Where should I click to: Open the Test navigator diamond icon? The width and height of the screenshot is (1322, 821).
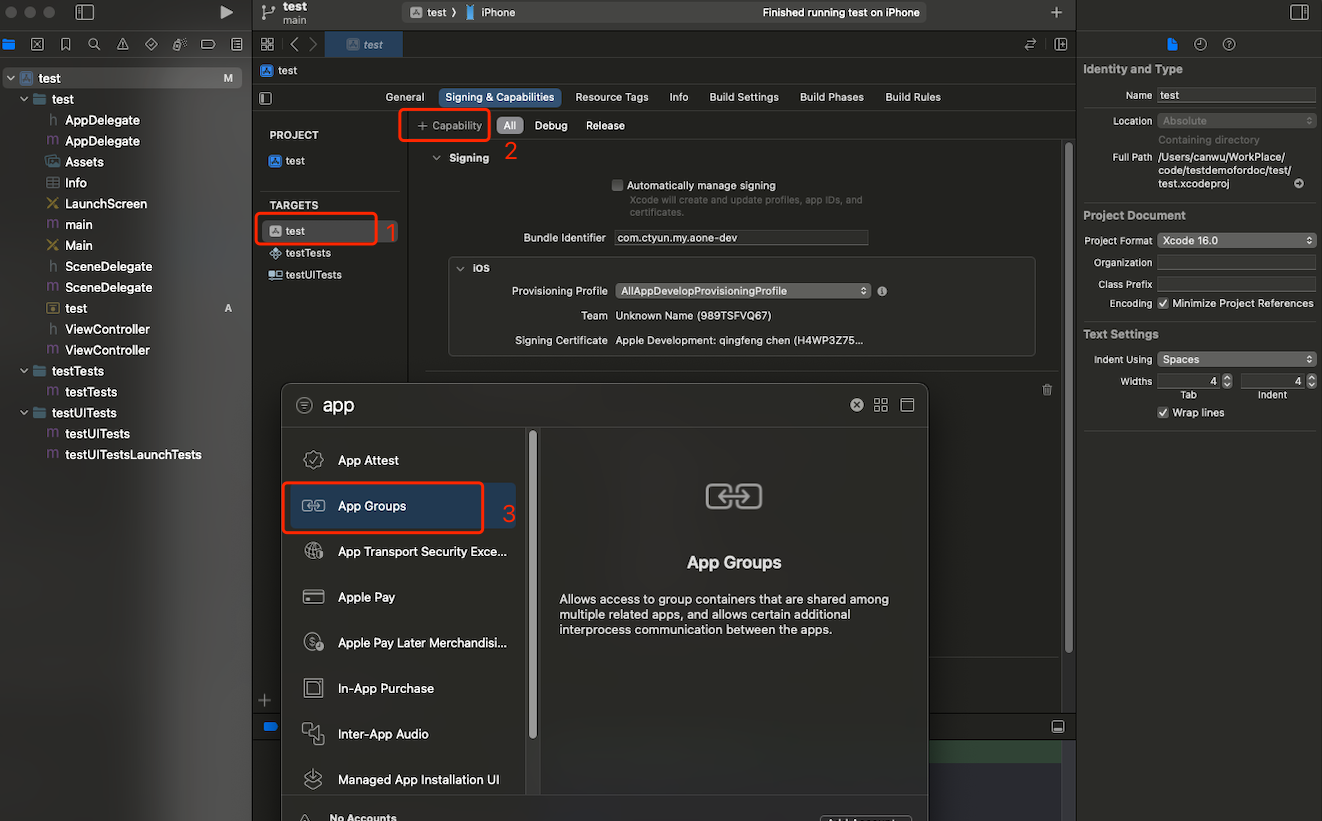(x=151, y=44)
